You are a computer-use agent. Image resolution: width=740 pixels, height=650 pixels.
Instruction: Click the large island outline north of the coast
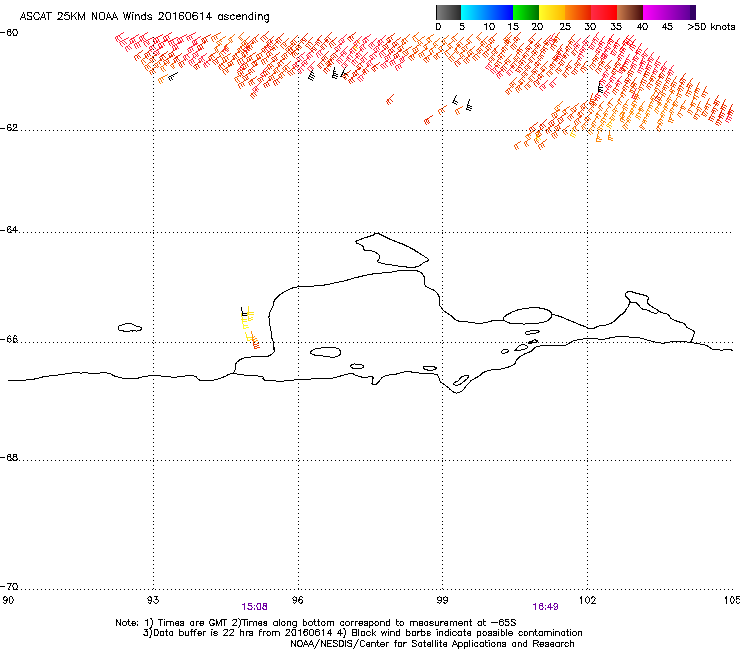(392, 250)
